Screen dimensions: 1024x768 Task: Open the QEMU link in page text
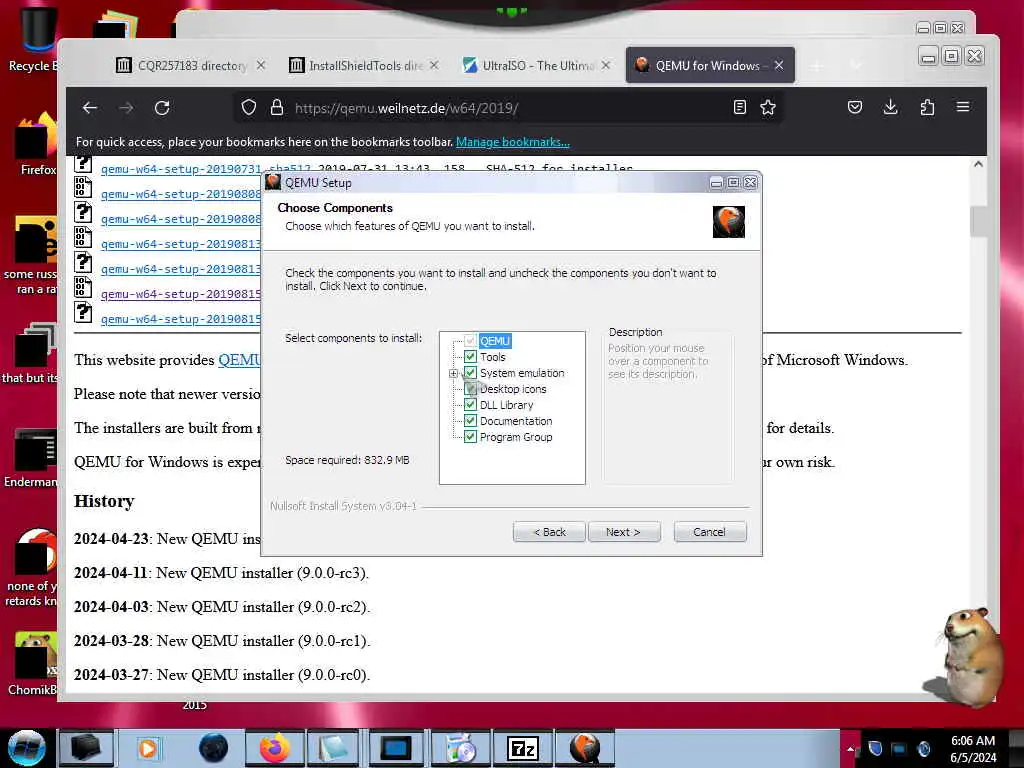pos(239,360)
